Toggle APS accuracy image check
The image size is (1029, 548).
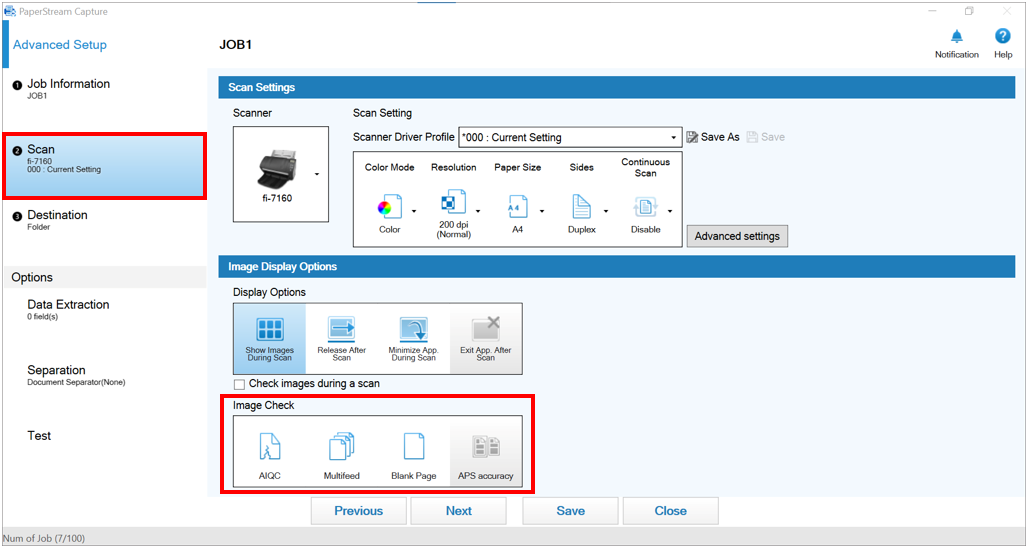486,452
